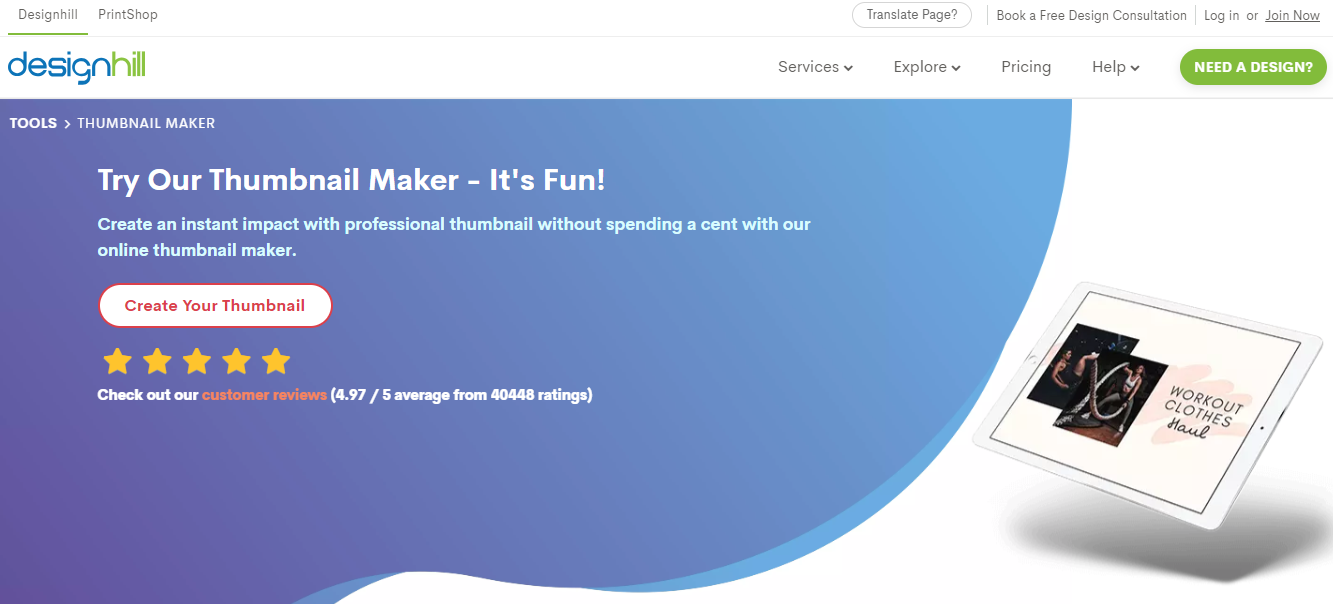Click the Join Now link
The width and height of the screenshot is (1333, 604).
[1292, 15]
